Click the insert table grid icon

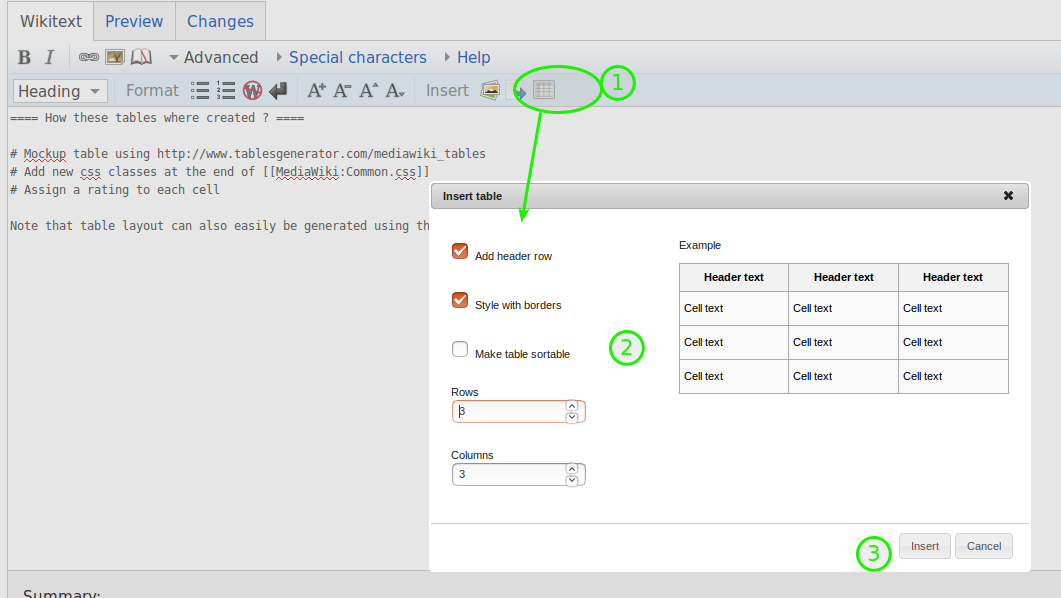tap(544, 90)
